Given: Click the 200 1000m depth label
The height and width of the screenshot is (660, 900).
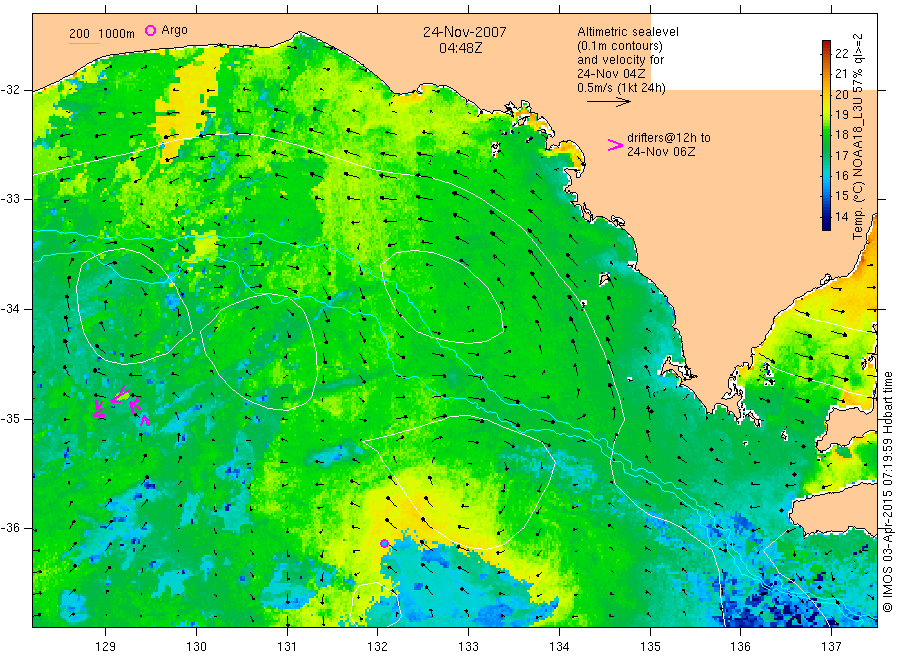Looking at the screenshot, I should tap(102, 34).
